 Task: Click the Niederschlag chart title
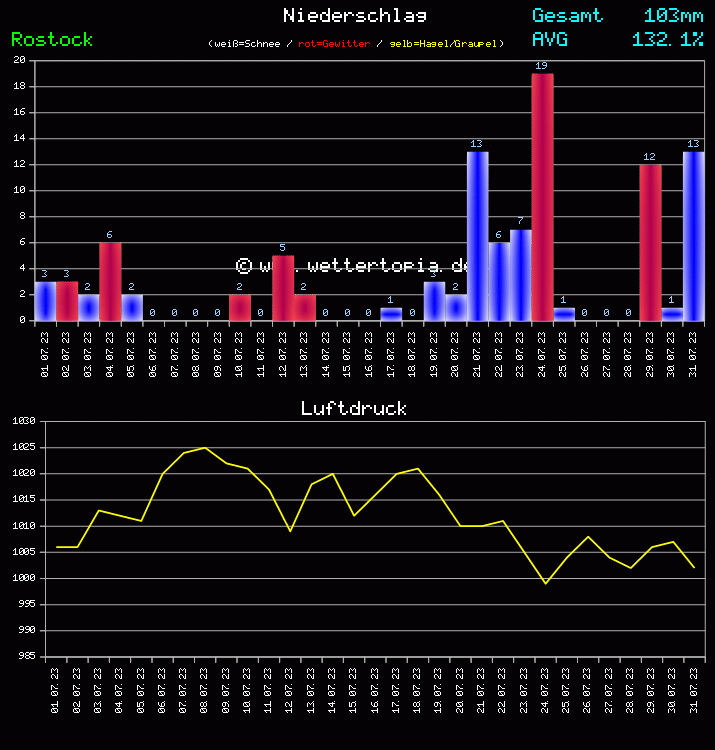[354, 15]
